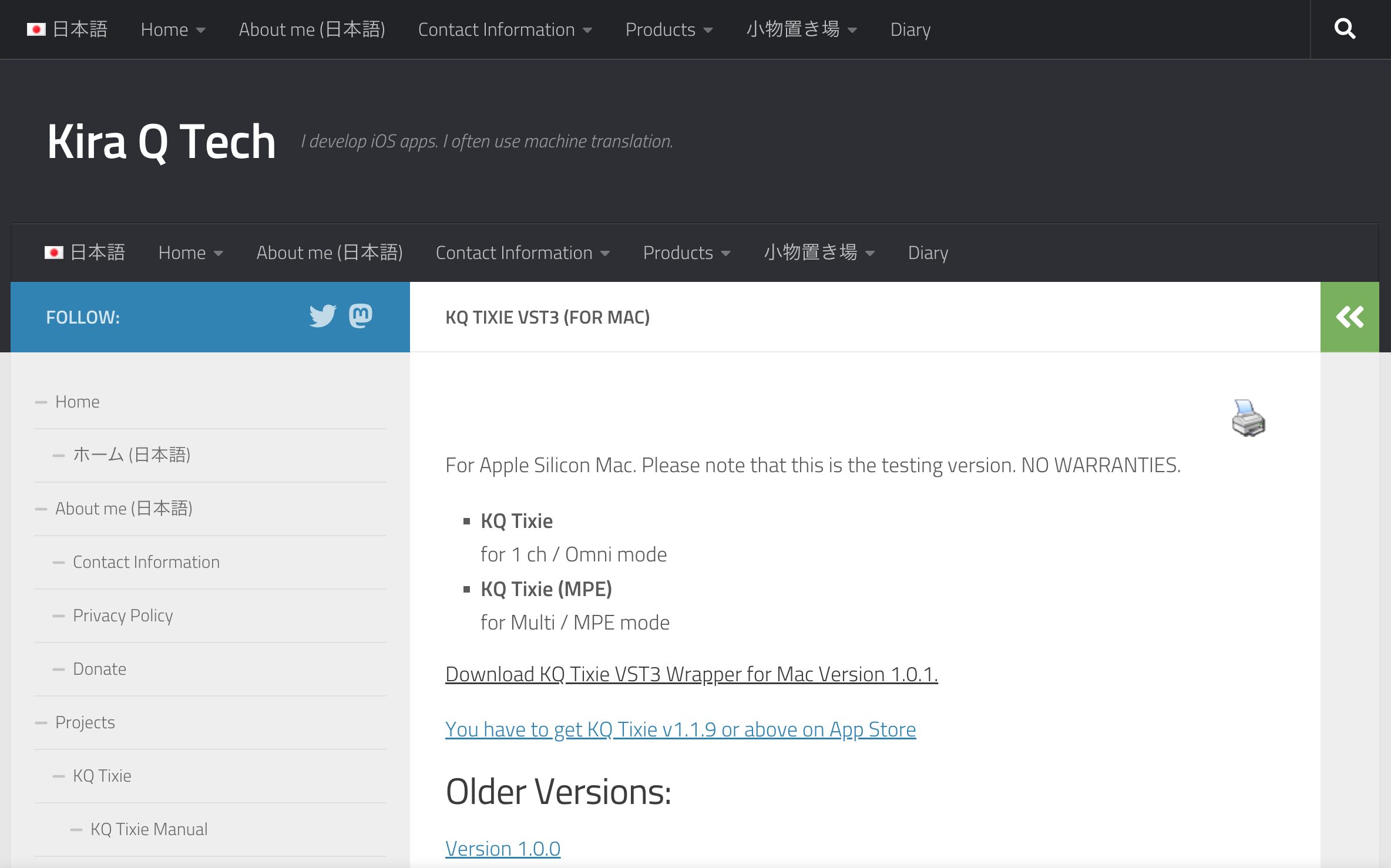Open the App Store link for KQ Tixie

(681, 729)
